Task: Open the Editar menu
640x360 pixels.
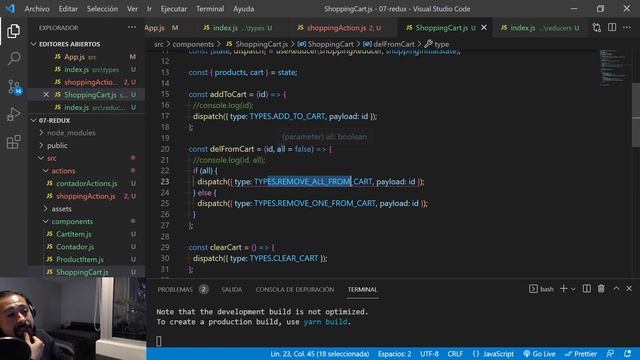Action: [x=68, y=9]
